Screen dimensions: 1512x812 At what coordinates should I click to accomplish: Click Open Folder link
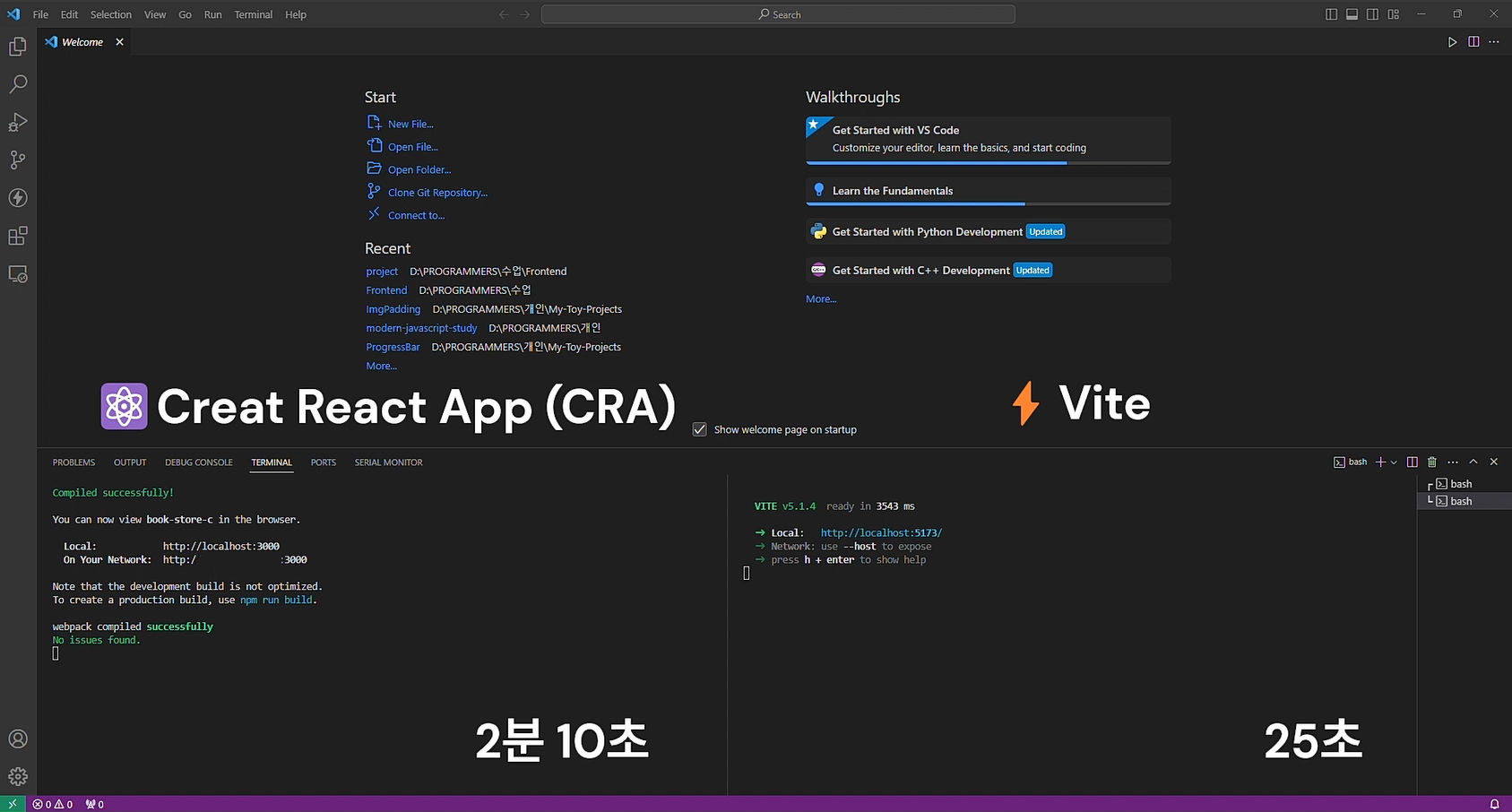(x=419, y=169)
